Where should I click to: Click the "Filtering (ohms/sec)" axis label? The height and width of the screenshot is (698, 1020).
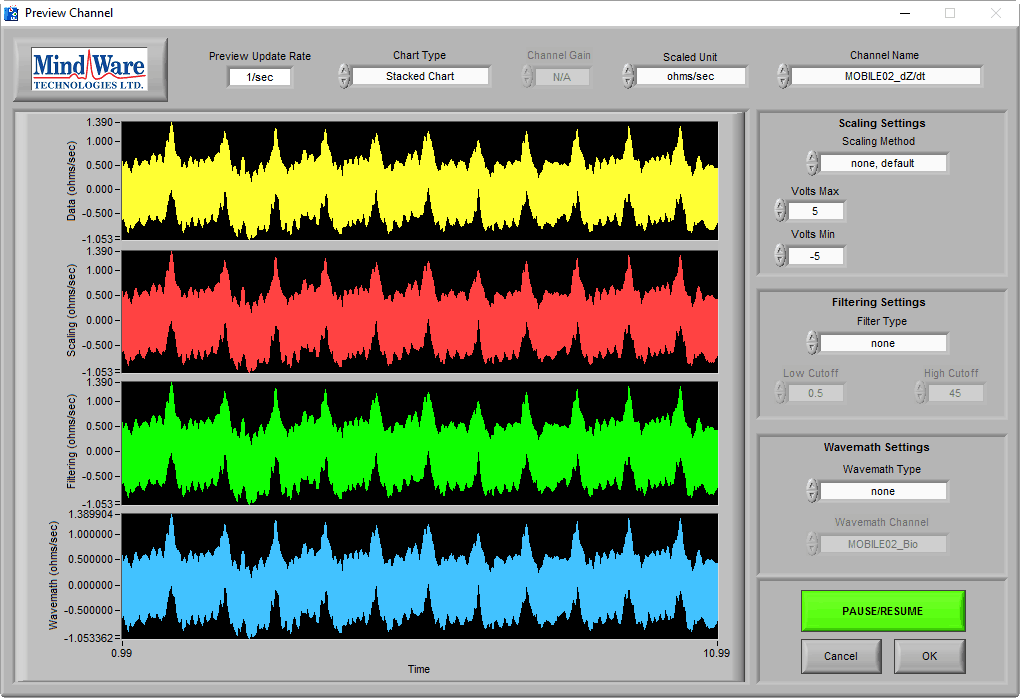tap(72, 442)
